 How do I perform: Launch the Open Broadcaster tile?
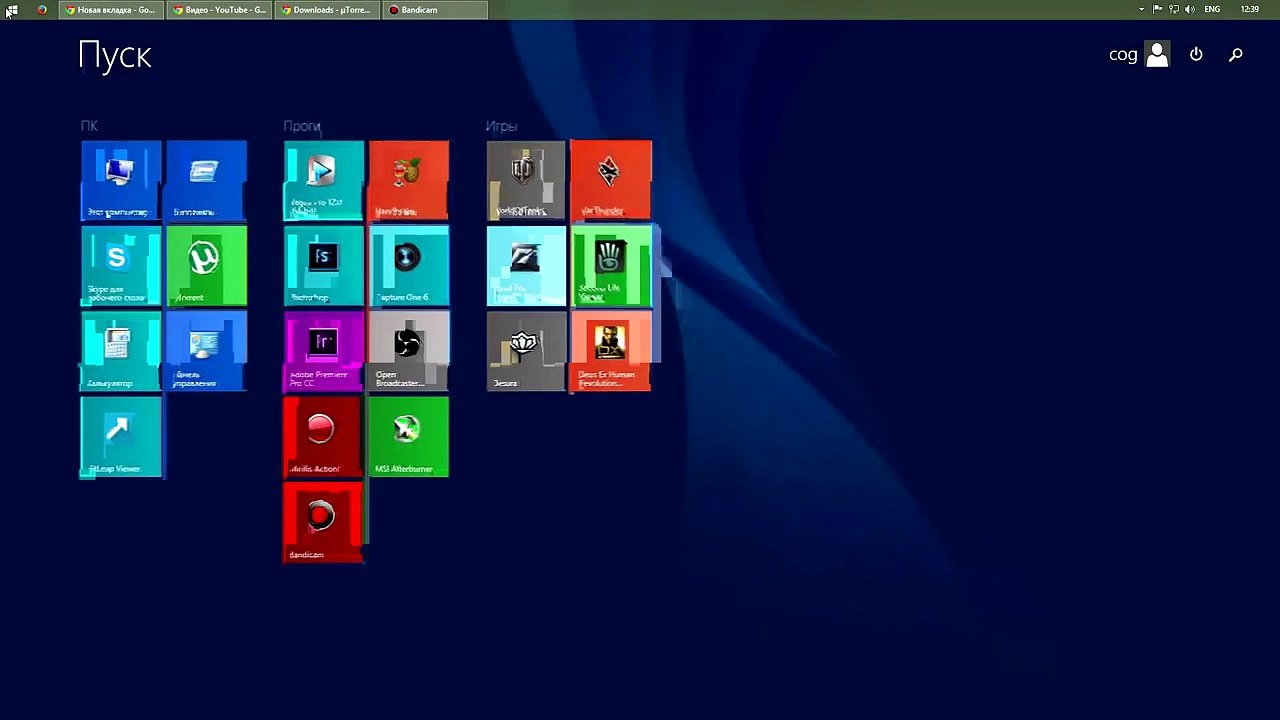(409, 351)
